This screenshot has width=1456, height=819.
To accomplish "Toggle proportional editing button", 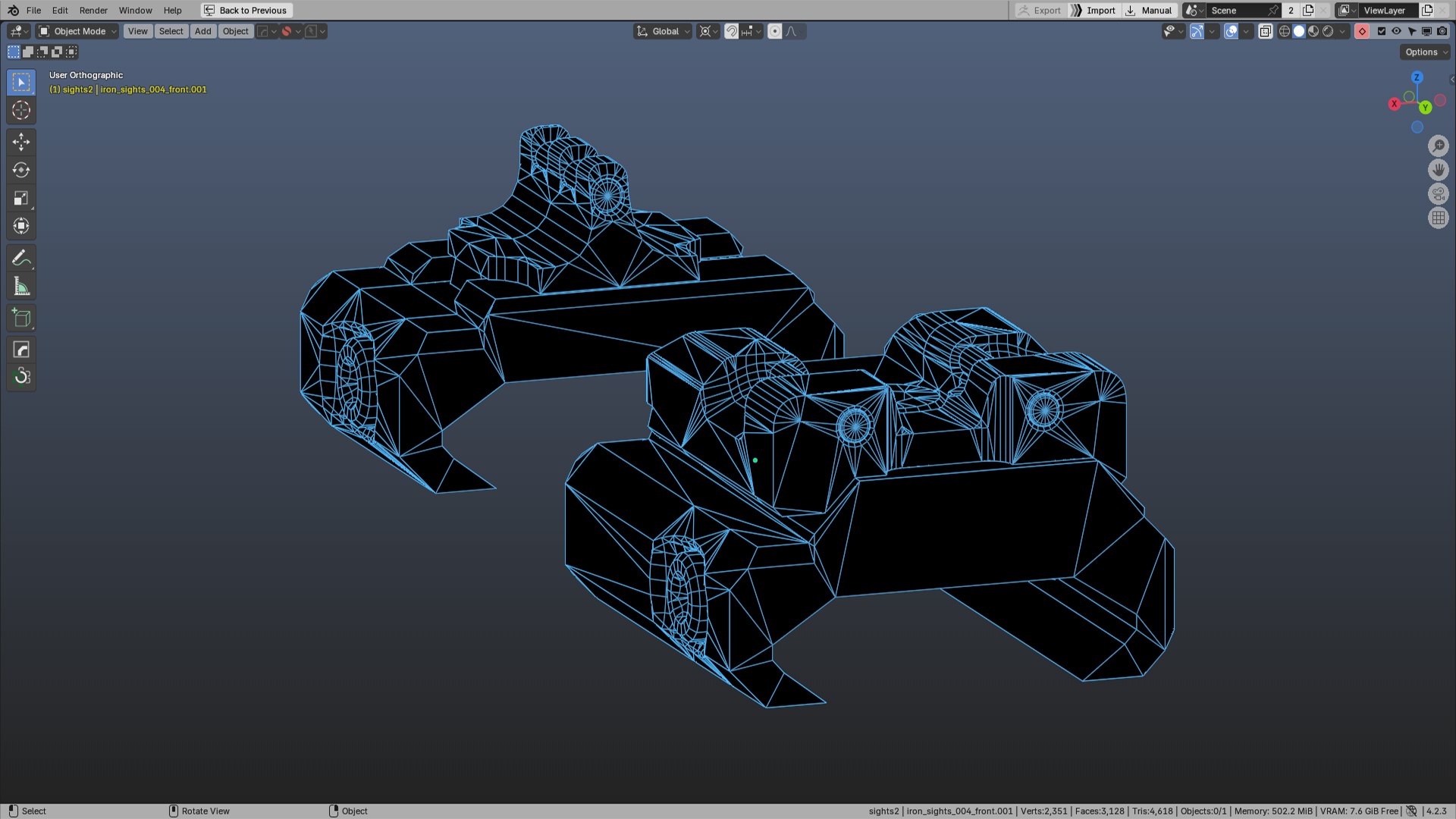I will 774,31.
